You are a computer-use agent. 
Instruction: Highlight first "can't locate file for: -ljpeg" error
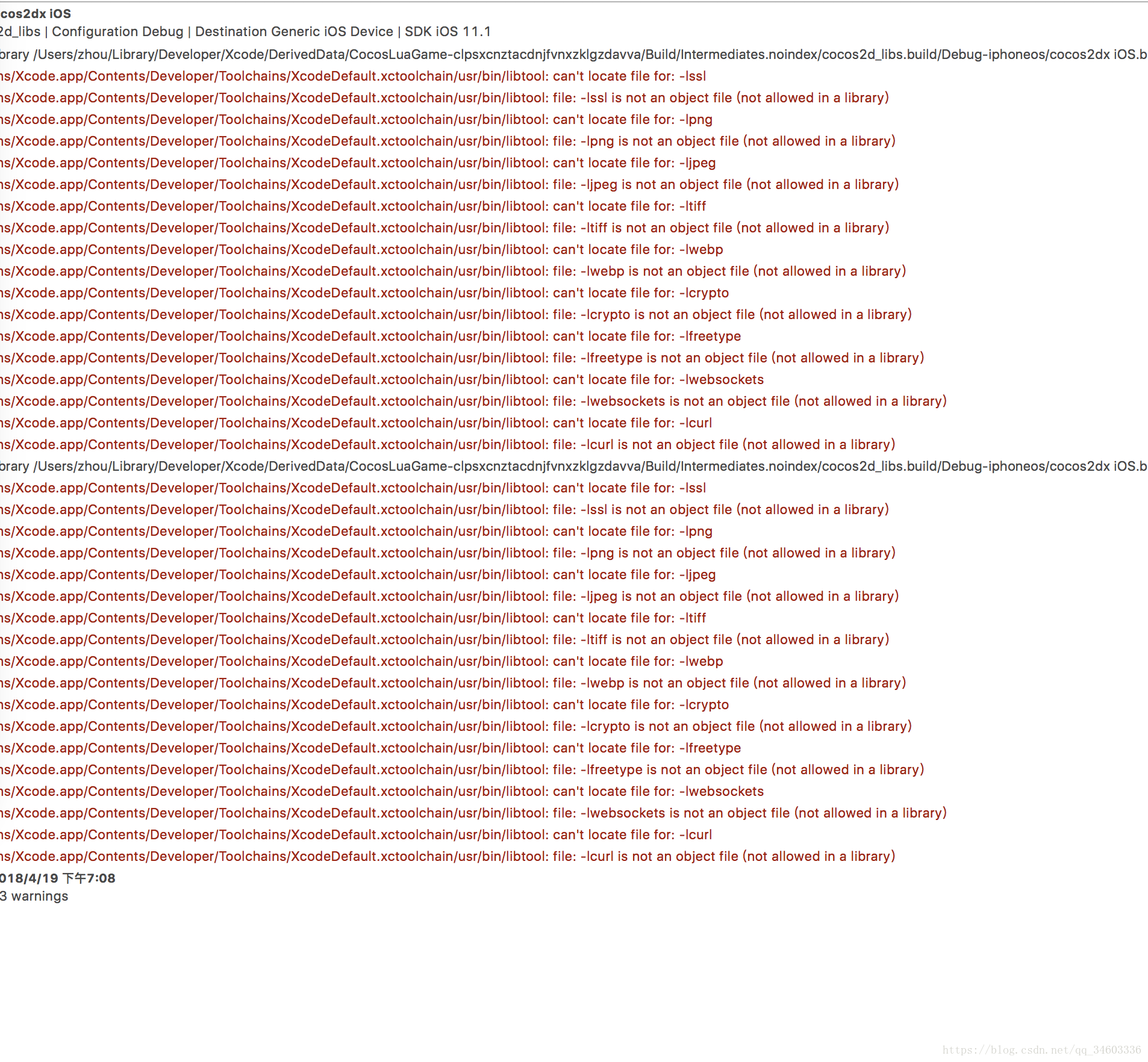(358, 163)
